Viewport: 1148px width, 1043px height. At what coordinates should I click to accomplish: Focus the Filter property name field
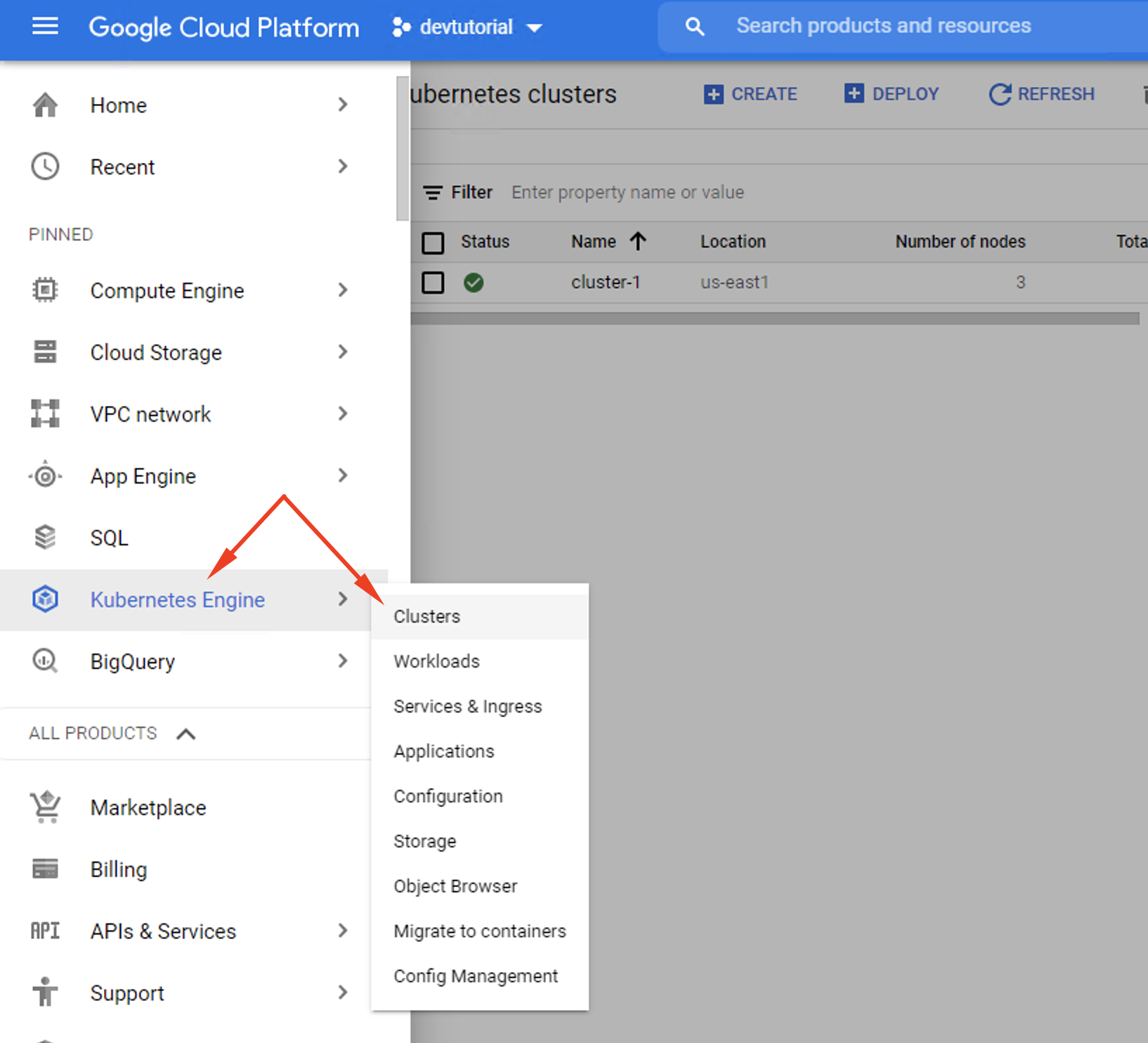pos(627,193)
